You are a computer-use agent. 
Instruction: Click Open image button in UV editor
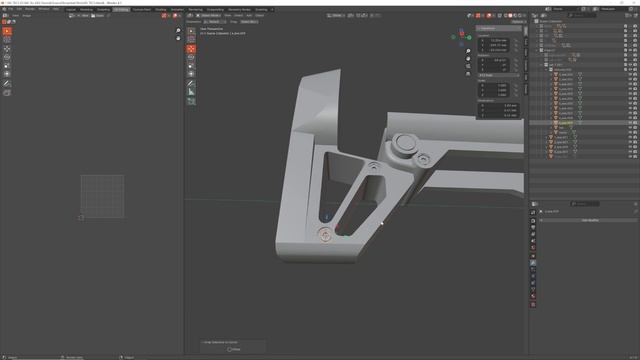click(x=98, y=16)
